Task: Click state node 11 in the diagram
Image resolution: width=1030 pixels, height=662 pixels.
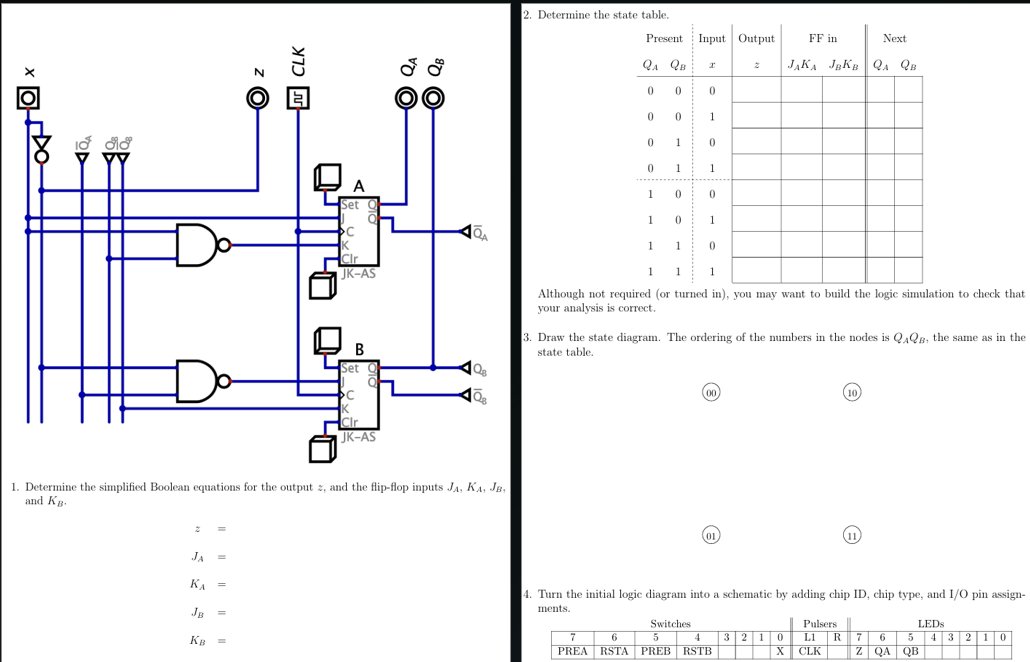Action: (x=854, y=535)
